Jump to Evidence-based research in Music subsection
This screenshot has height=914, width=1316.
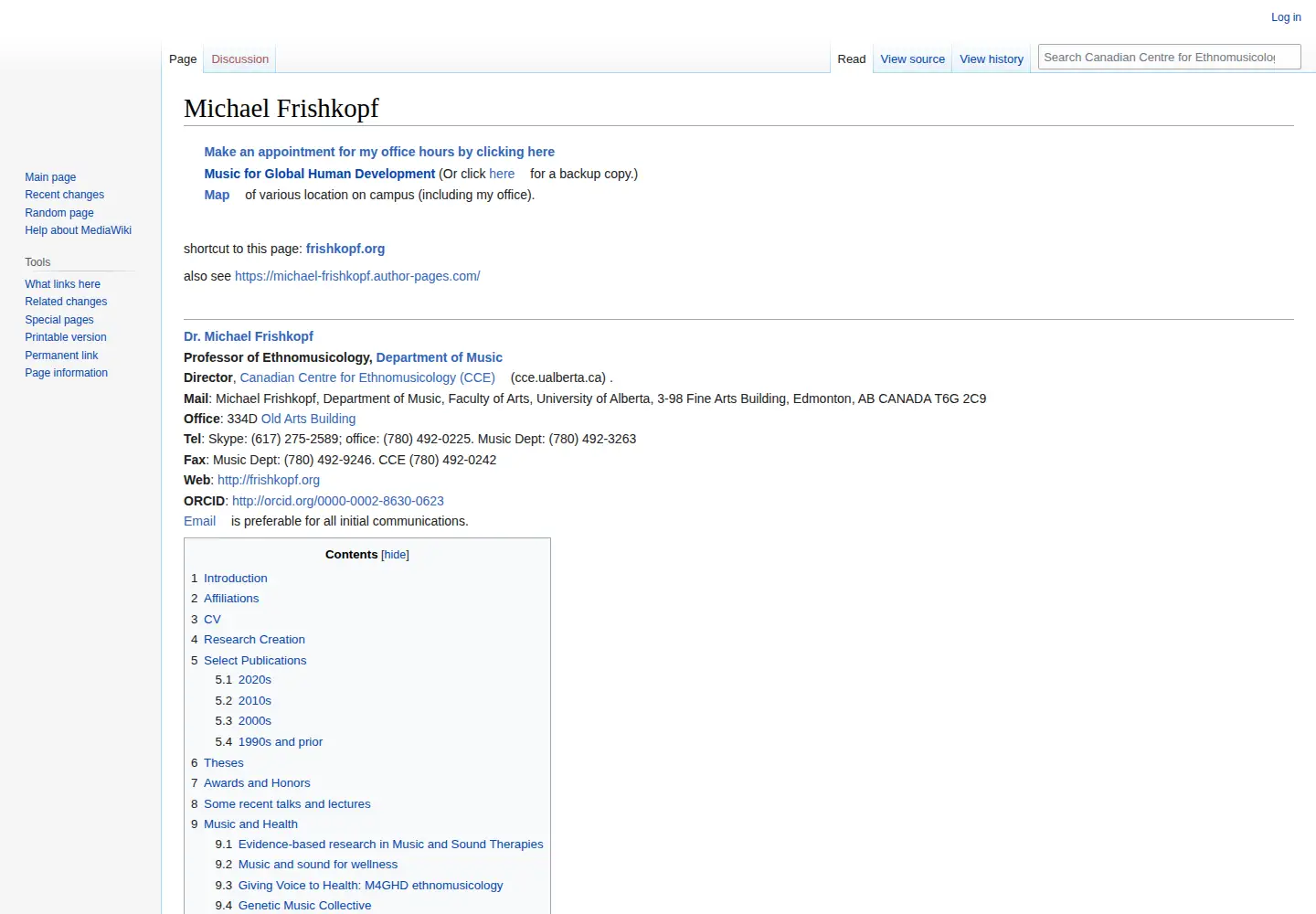[x=390, y=845]
